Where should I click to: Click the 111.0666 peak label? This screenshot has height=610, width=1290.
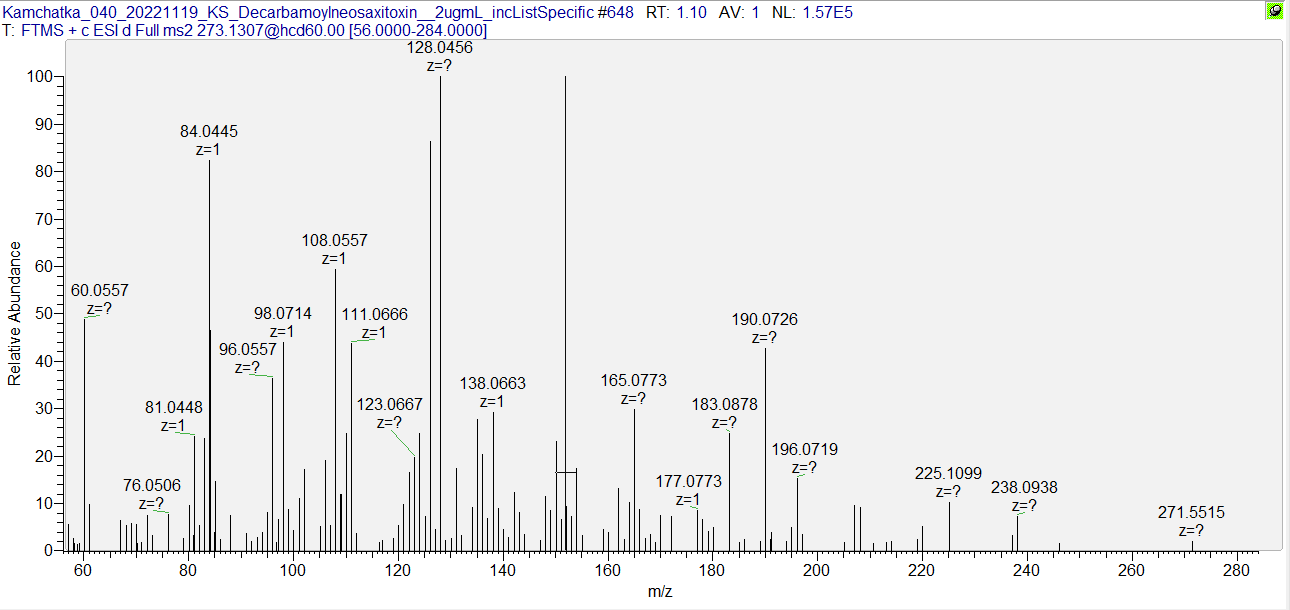374,315
